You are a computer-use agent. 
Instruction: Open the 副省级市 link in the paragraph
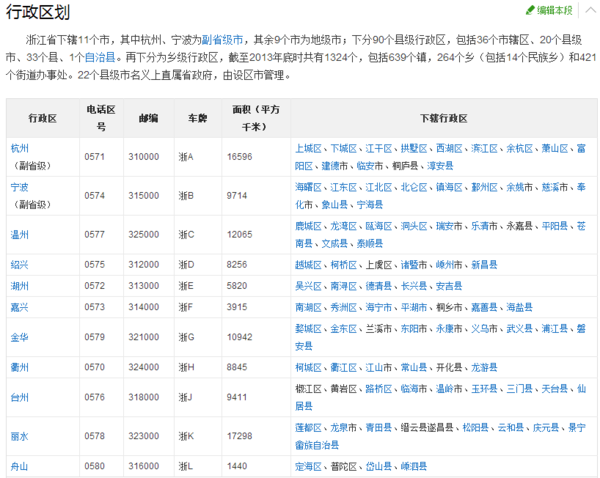(x=222, y=40)
